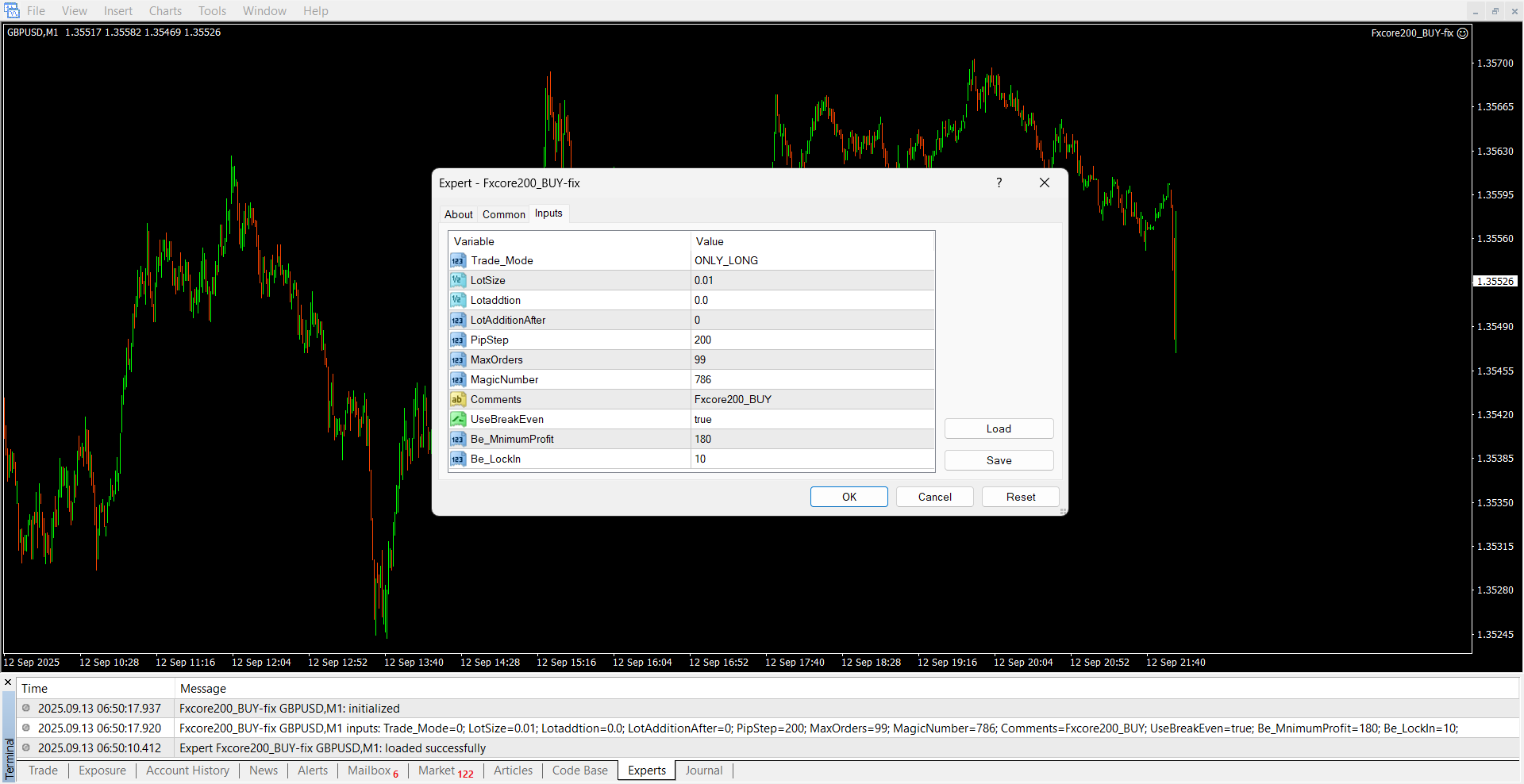Click the LotSize double-type icon
This screenshot has height=784, width=1524.
coord(458,281)
